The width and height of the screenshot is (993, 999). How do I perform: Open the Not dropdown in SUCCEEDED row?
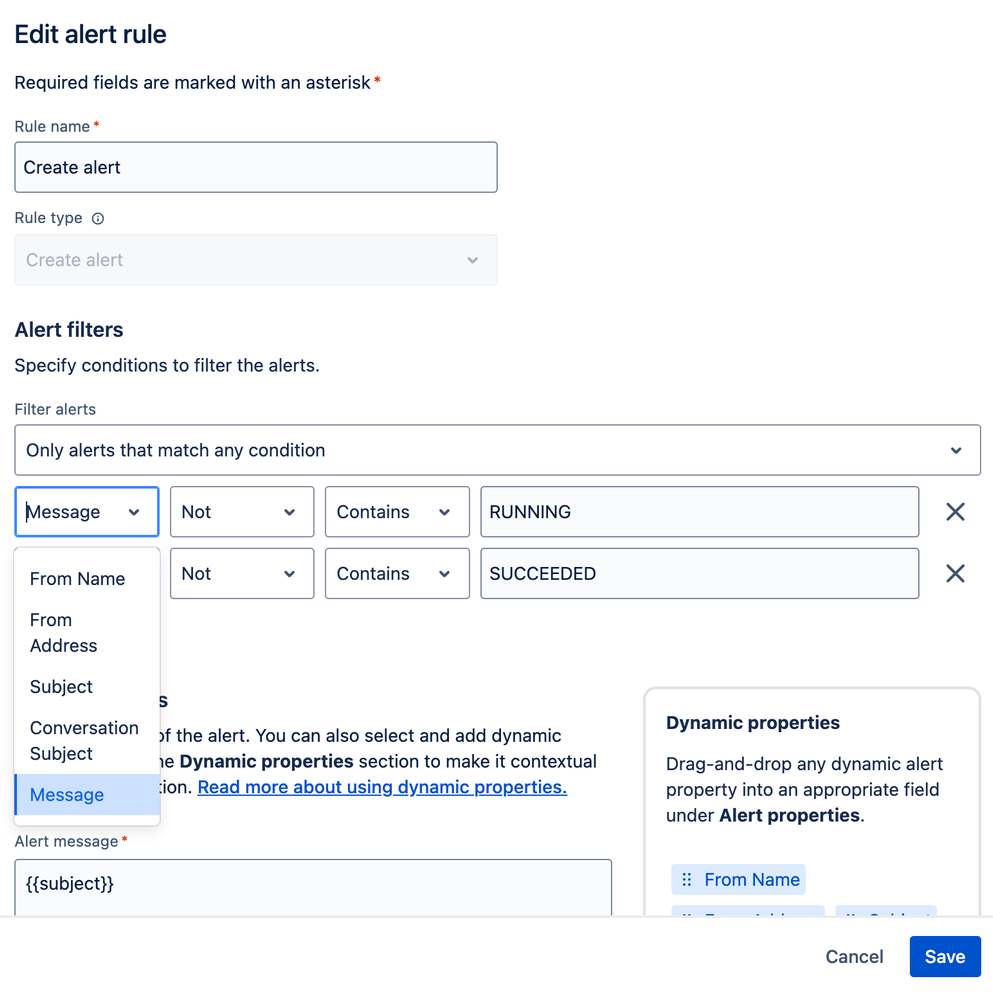(x=242, y=573)
